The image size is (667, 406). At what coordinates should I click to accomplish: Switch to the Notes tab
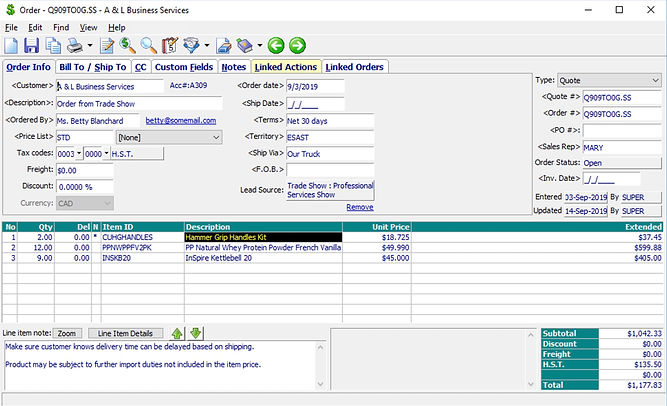click(234, 67)
